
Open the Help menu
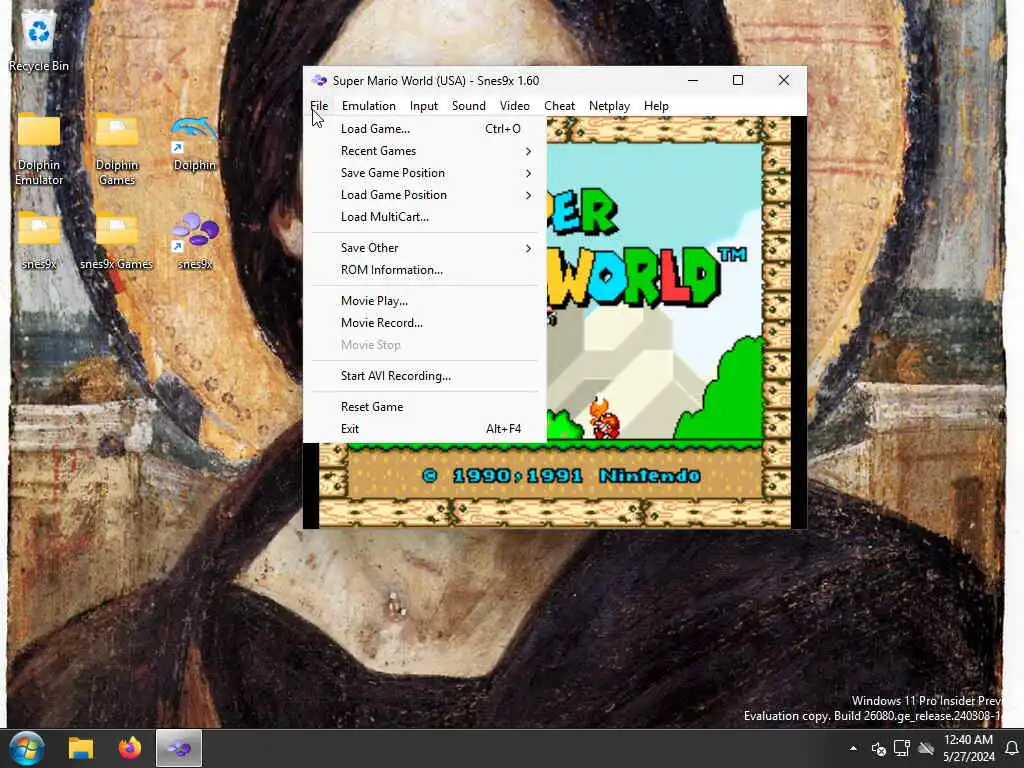coord(656,106)
